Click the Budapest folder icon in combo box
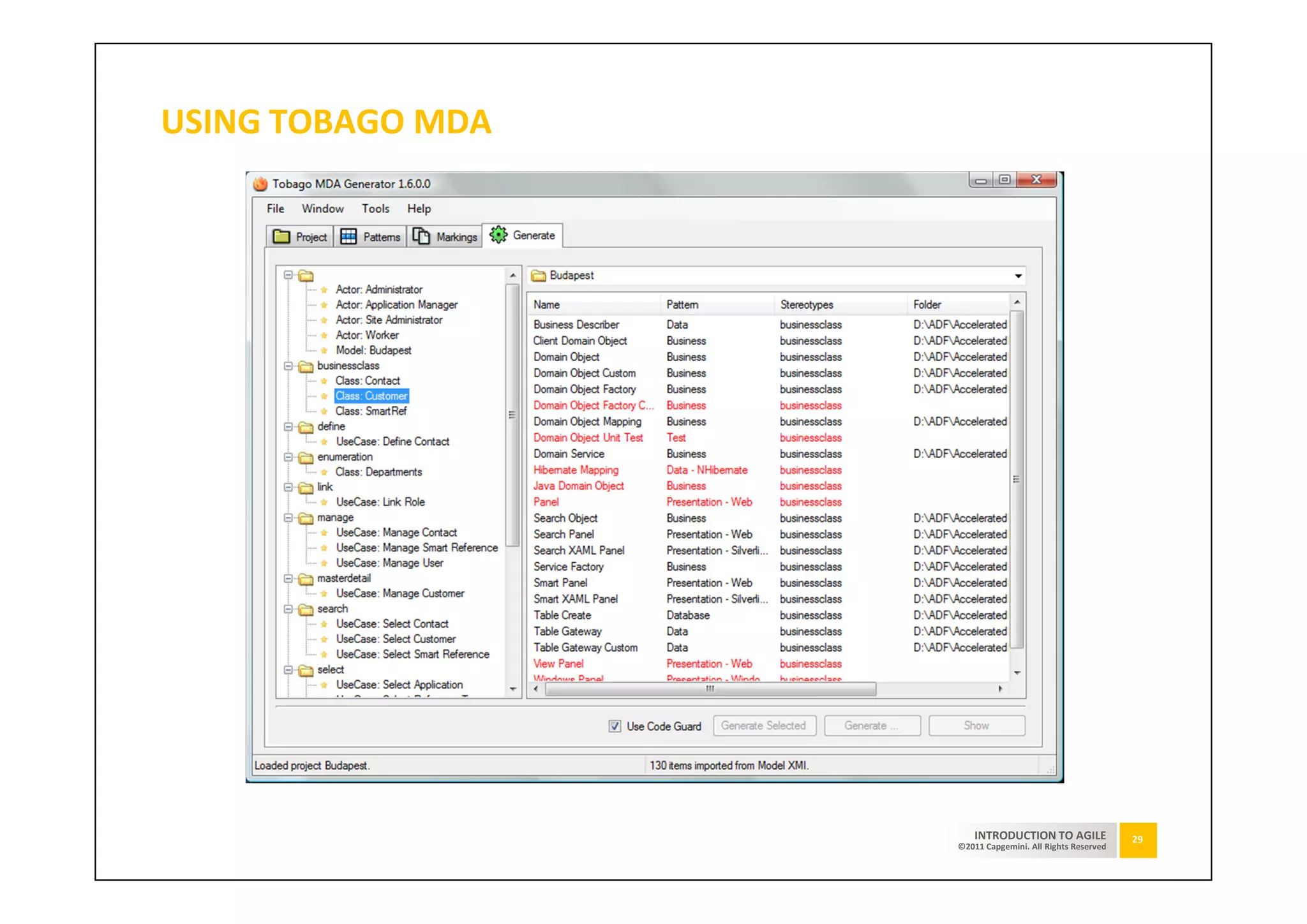The width and height of the screenshot is (1307, 924). (539, 276)
